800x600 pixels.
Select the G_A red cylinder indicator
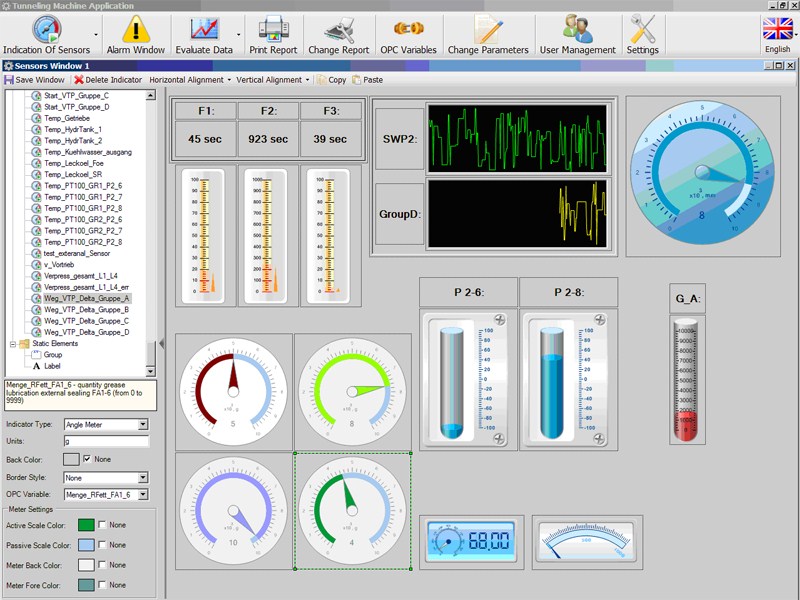[x=687, y=379]
